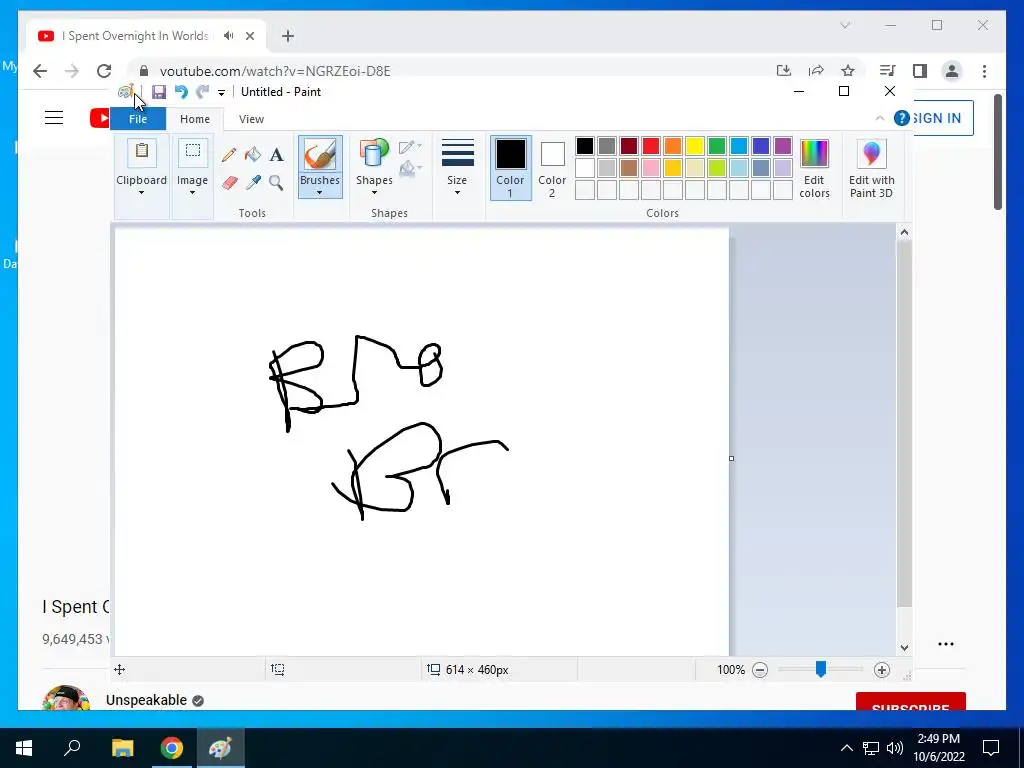Open Edit colors dialog

pos(814,168)
